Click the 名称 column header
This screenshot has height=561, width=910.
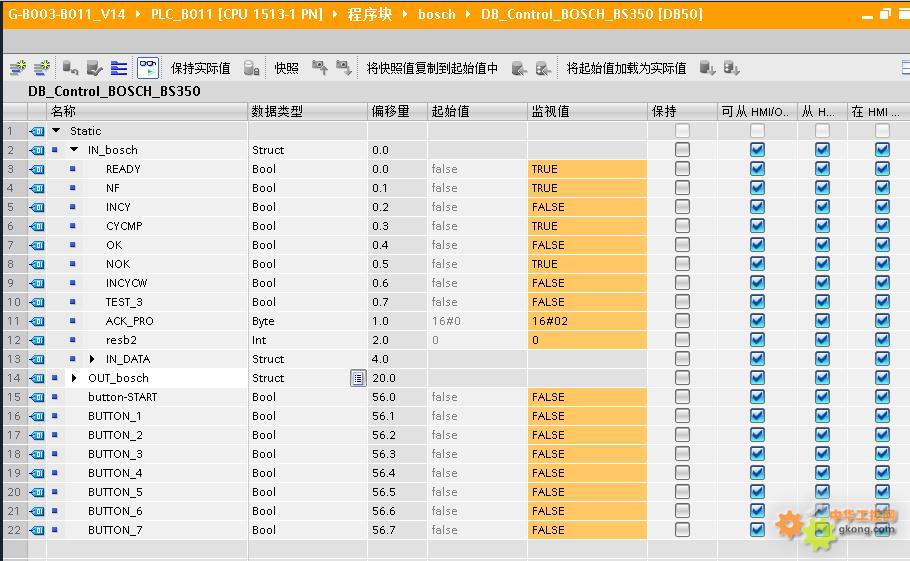(147, 111)
